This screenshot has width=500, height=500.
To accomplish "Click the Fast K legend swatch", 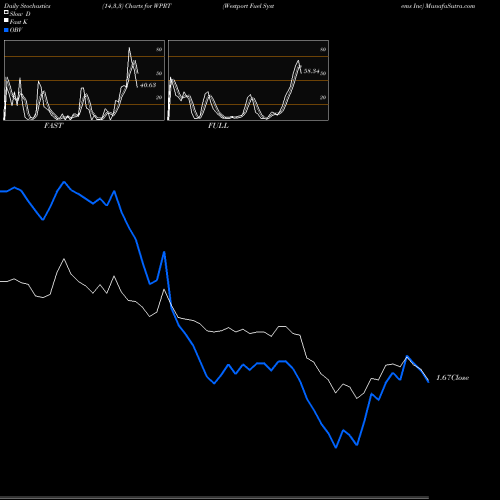I will tap(6, 21).
